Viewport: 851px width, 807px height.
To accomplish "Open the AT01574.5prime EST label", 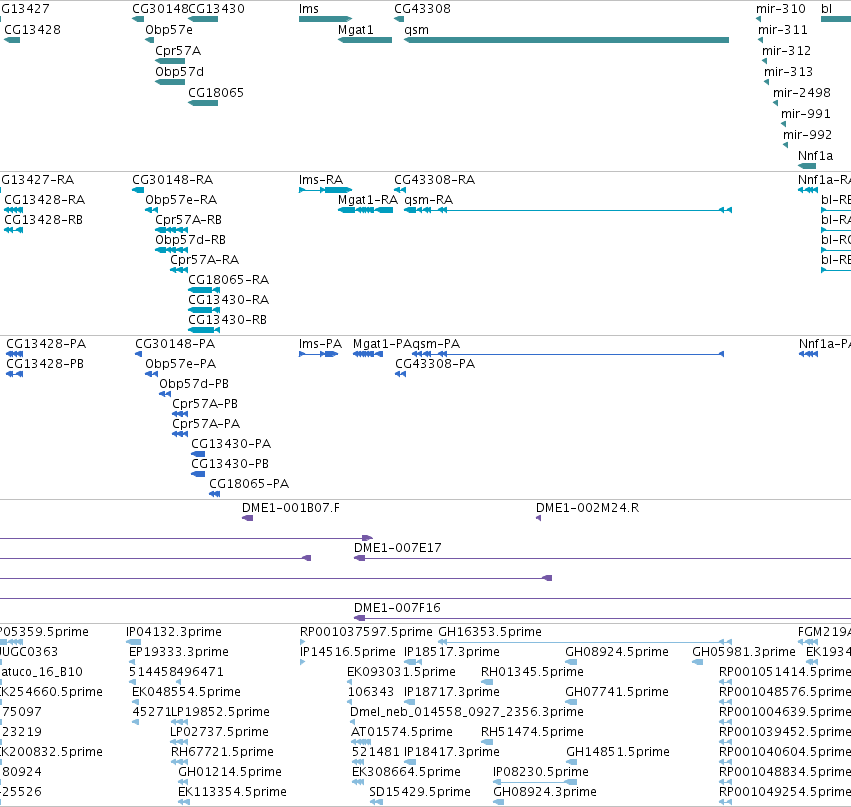I will tap(402, 732).
